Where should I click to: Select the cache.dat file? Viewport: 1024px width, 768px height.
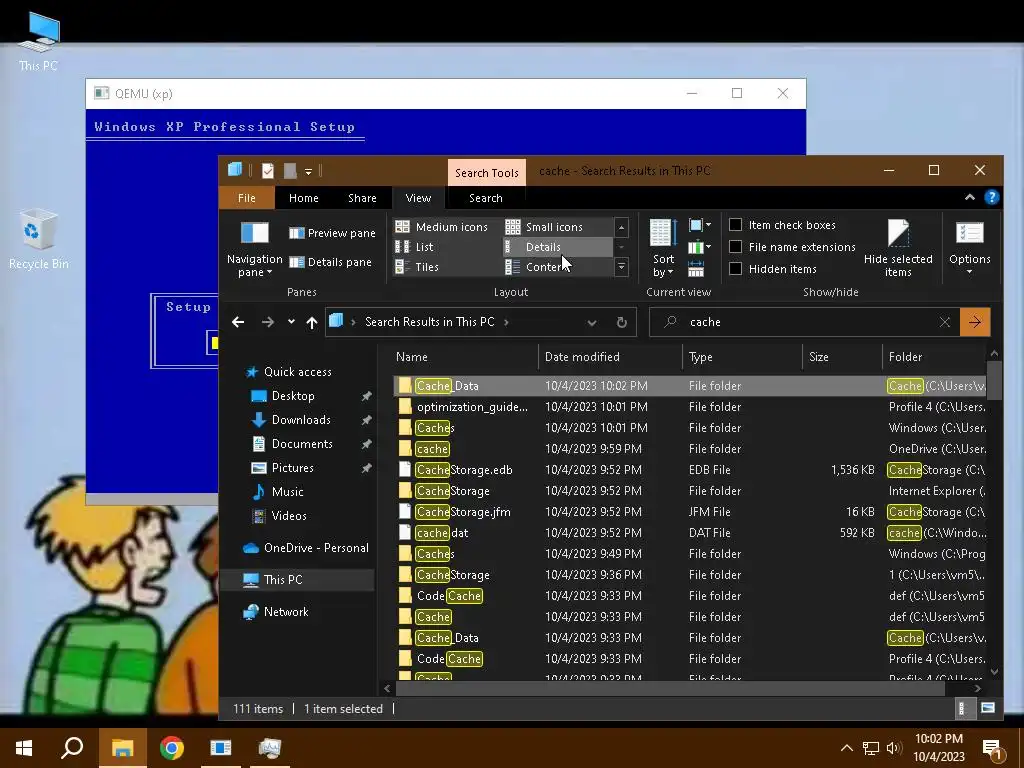pyautogui.click(x=689, y=533)
